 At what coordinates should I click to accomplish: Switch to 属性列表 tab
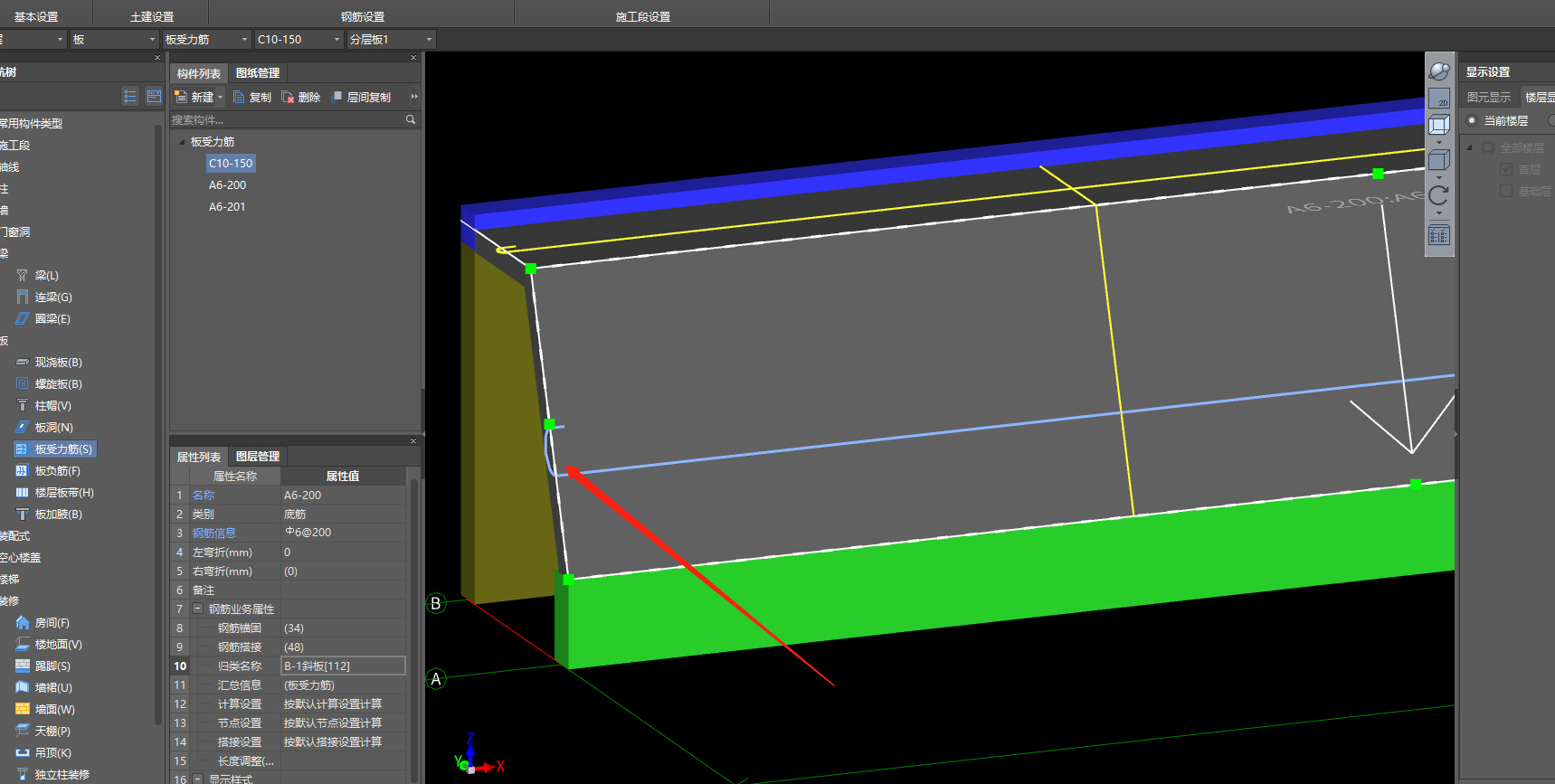click(199, 457)
